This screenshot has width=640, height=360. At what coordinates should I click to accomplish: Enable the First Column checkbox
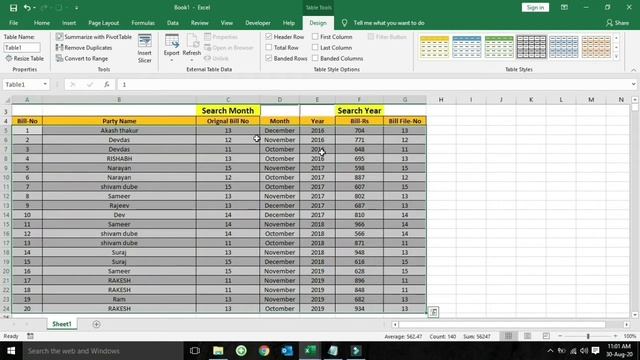[315, 37]
